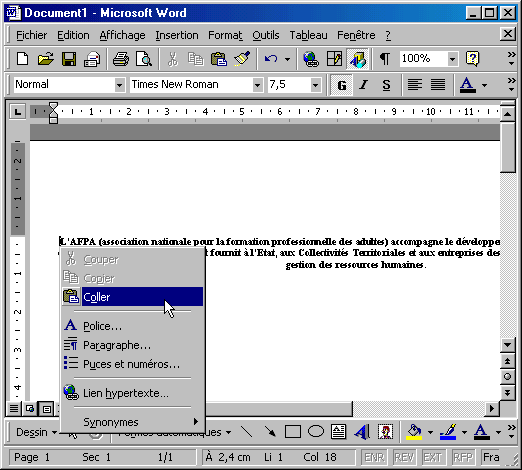Apply font color on drawing toolbar

481,432
